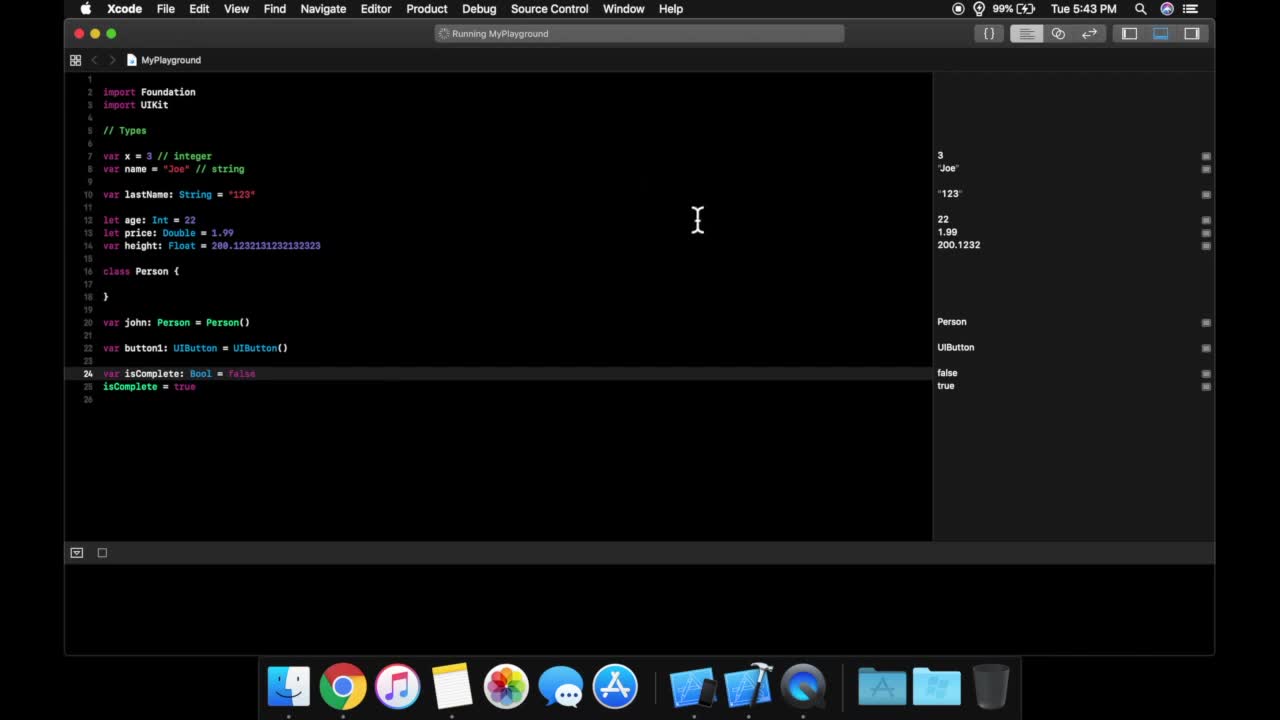This screenshot has width=1280, height=720.
Task: Open the Library with curly braces button
Action: click(989, 33)
